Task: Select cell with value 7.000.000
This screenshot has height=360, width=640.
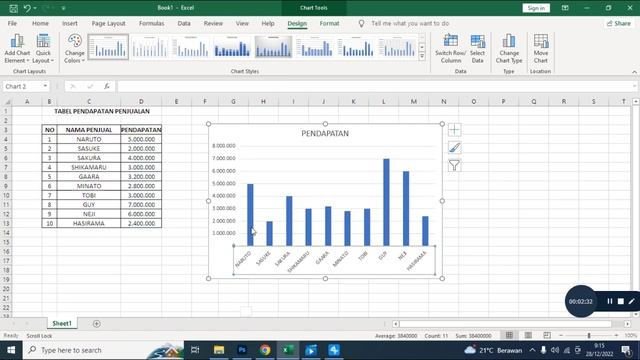Action: pyautogui.click(x=141, y=204)
